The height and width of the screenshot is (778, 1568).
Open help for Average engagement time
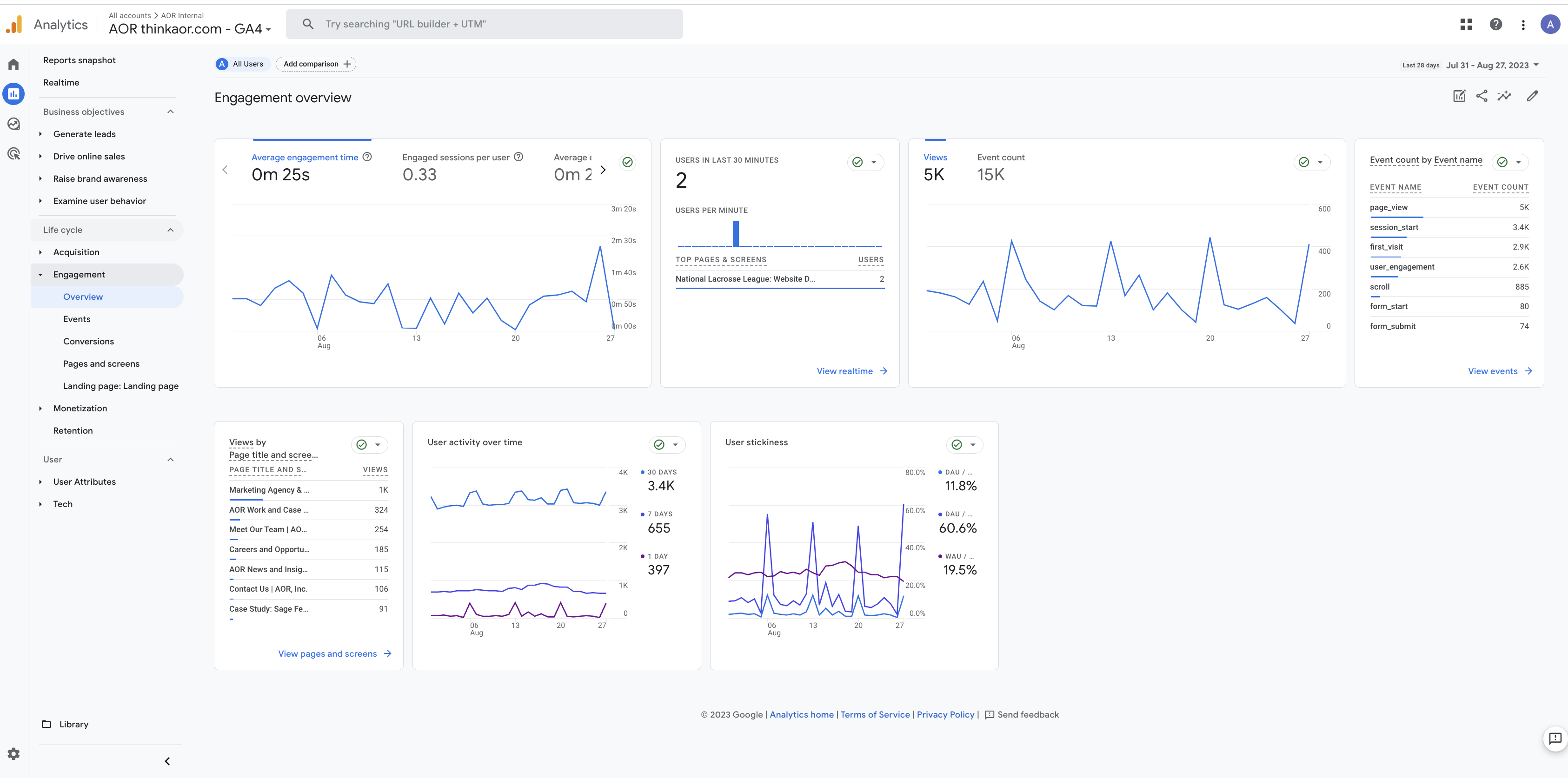pyautogui.click(x=367, y=156)
